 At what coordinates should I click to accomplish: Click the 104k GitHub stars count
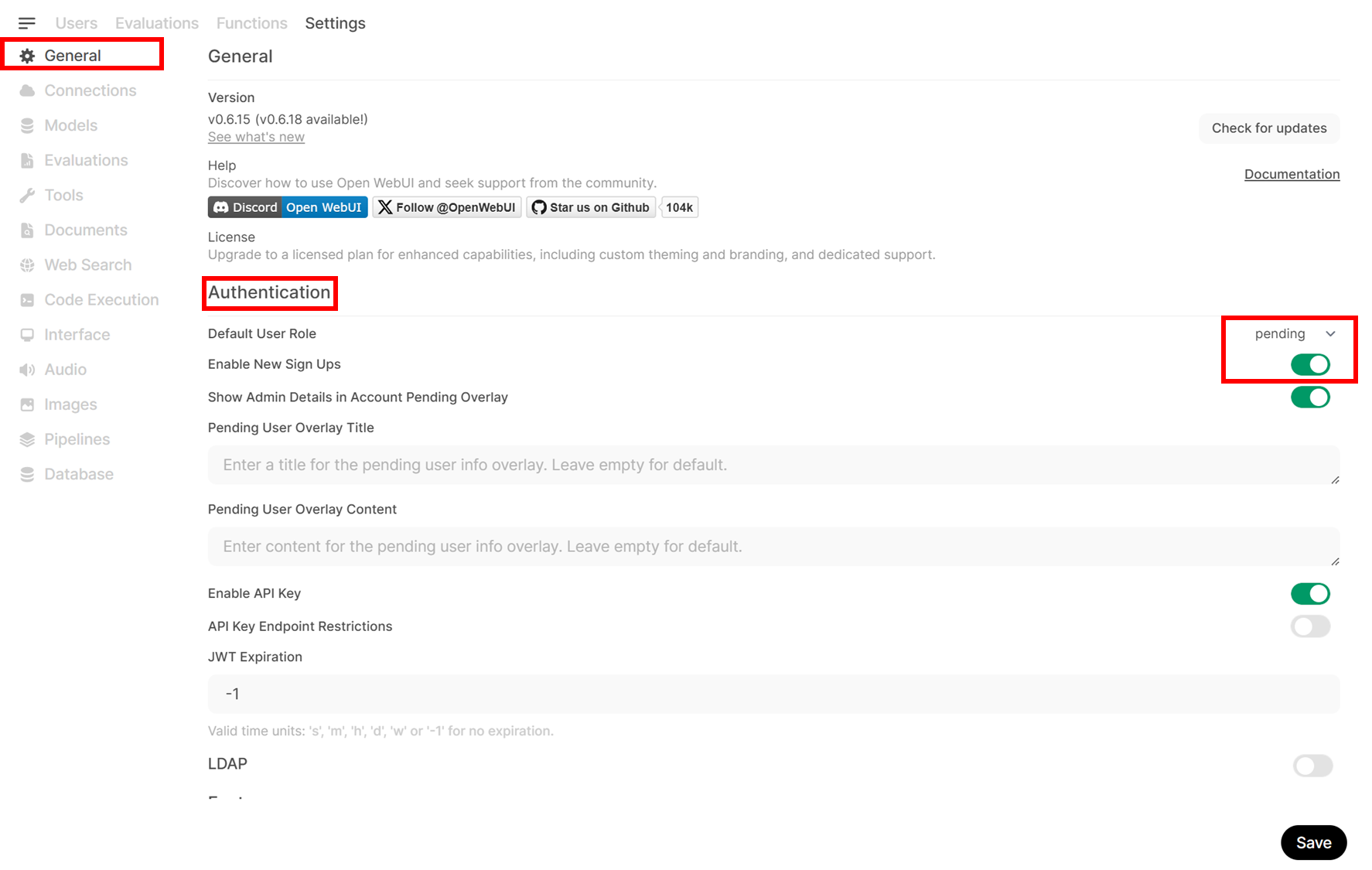click(679, 207)
